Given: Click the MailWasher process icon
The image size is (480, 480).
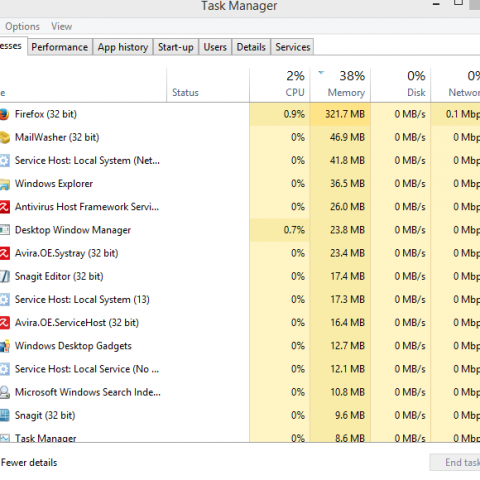Looking at the screenshot, I should (x=5, y=137).
